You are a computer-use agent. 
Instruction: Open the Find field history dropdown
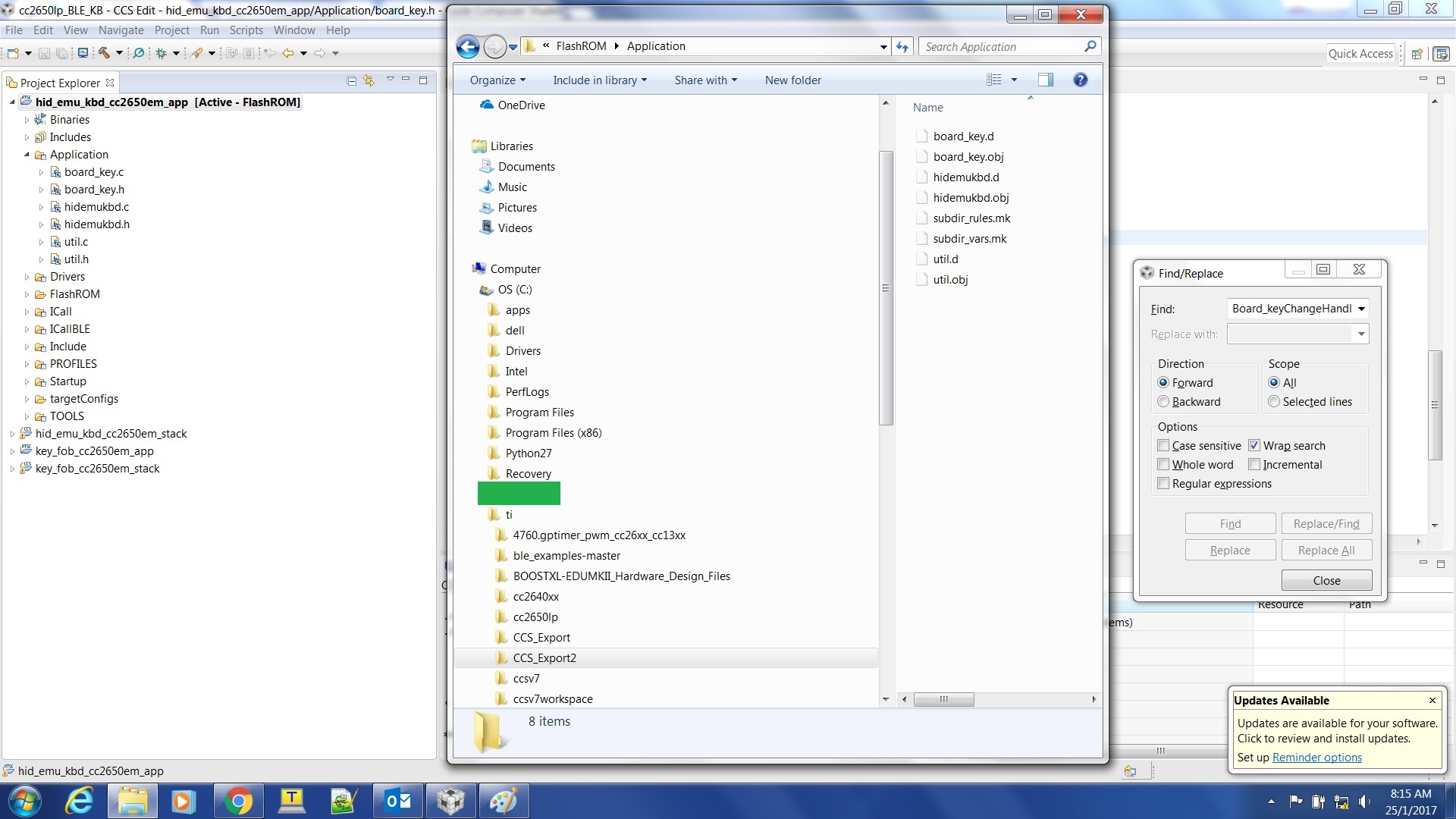1363,309
